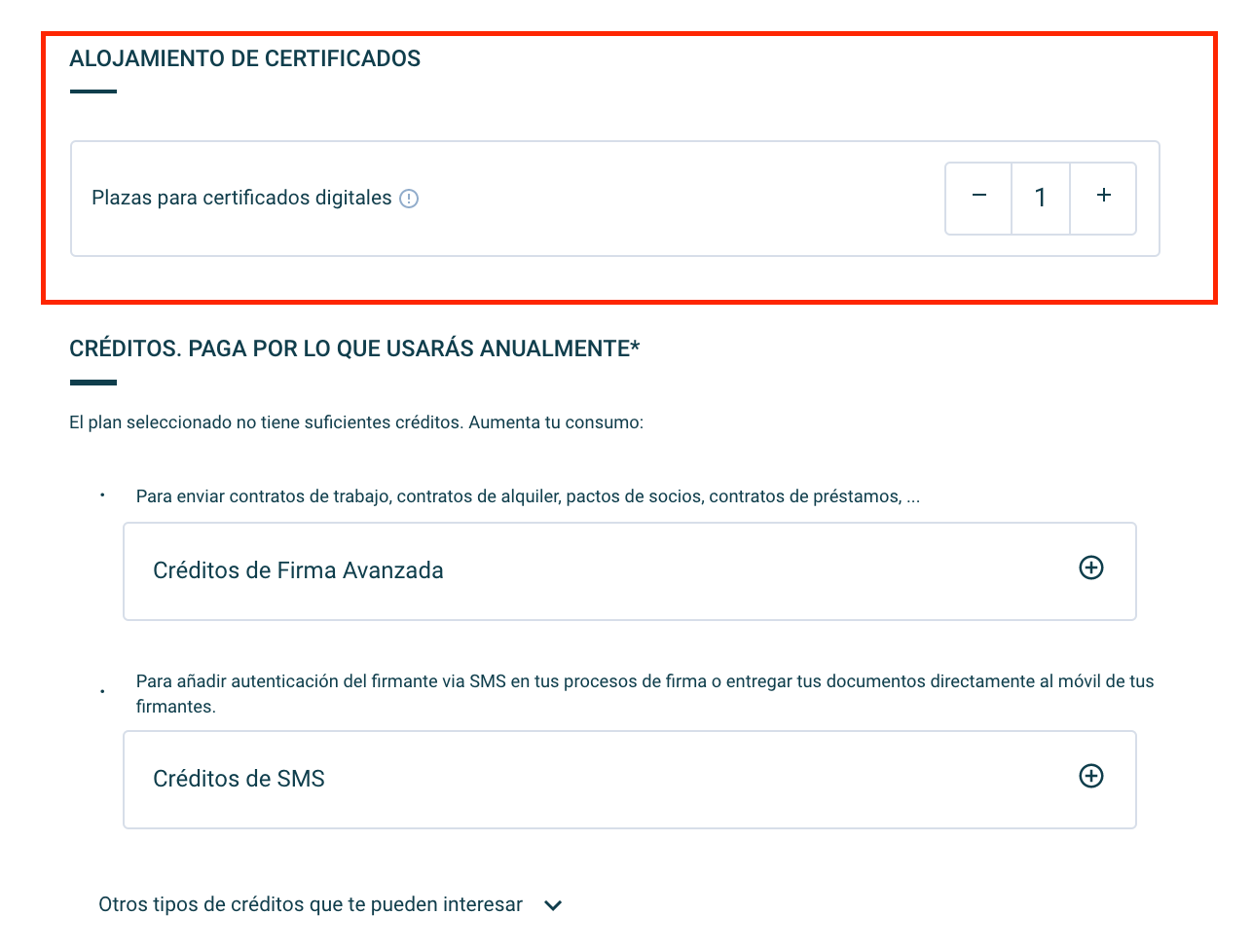Click the bullet before the SMS authentication description
This screenshot has width=1252, height=952.
pos(102,693)
